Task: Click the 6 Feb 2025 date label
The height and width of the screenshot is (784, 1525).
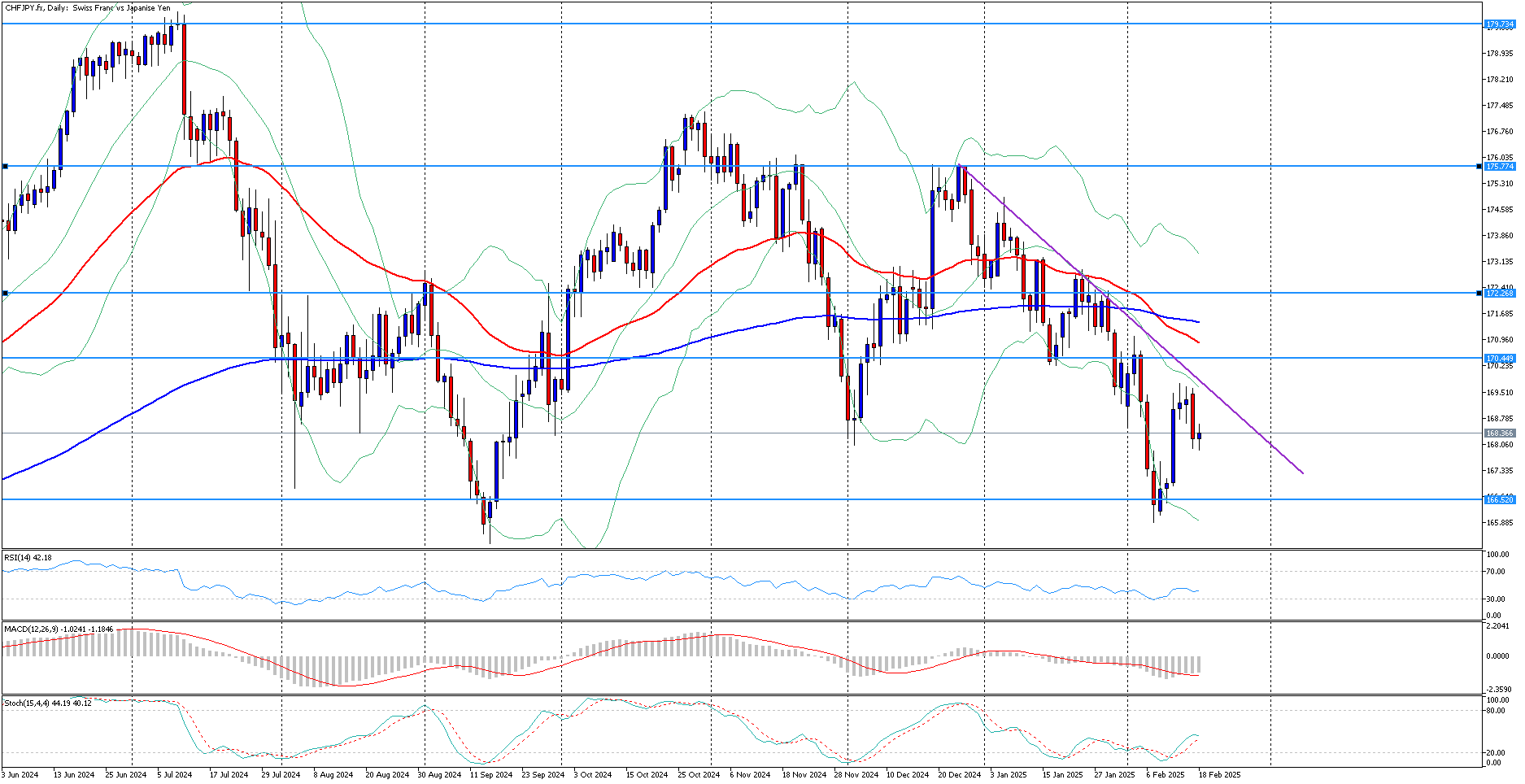Action: (x=1166, y=775)
